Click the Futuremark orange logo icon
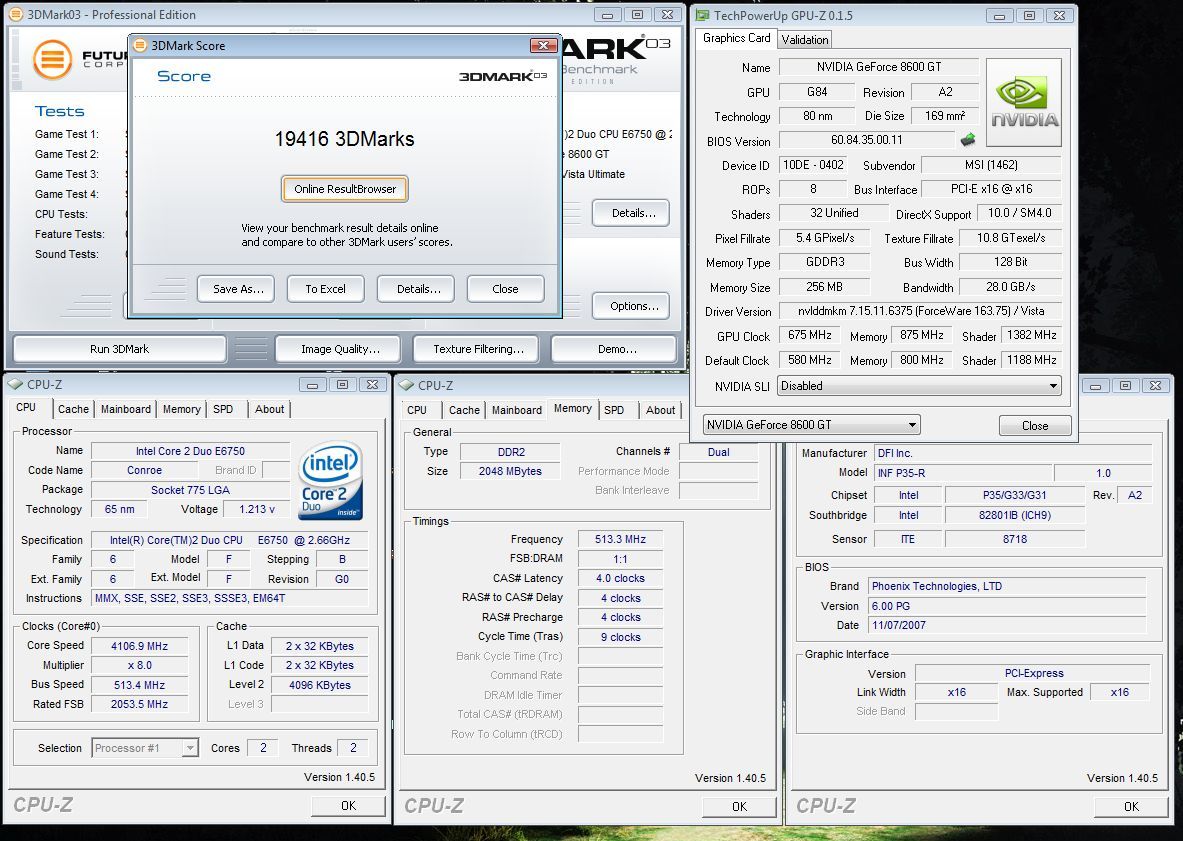The width and height of the screenshot is (1183, 841). [x=52, y=59]
